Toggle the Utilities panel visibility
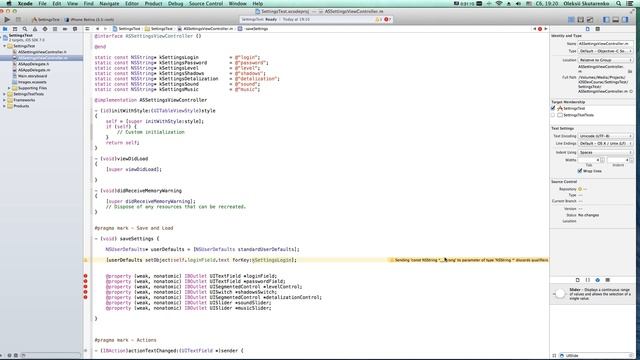The width and height of the screenshot is (640, 360). pyautogui.click(x=625, y=20)
